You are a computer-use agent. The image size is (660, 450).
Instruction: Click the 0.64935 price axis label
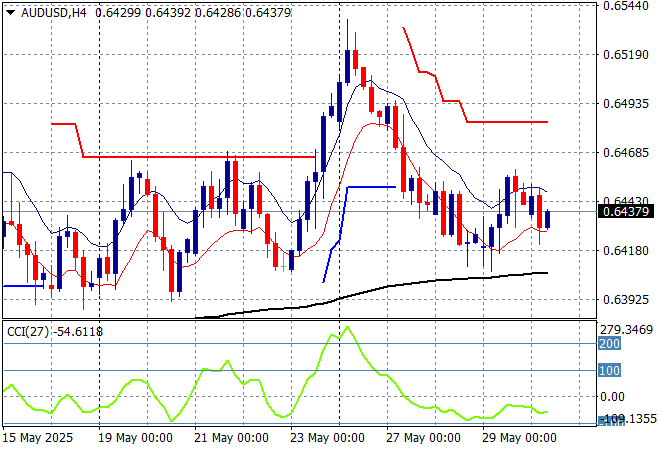point(626,103)
